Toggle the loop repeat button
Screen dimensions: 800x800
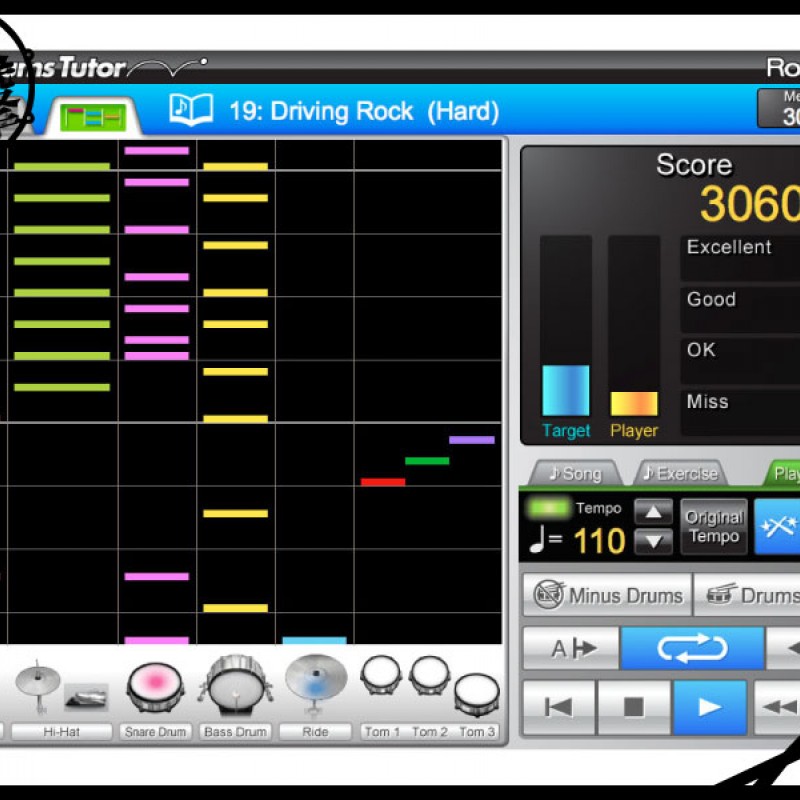692,648
